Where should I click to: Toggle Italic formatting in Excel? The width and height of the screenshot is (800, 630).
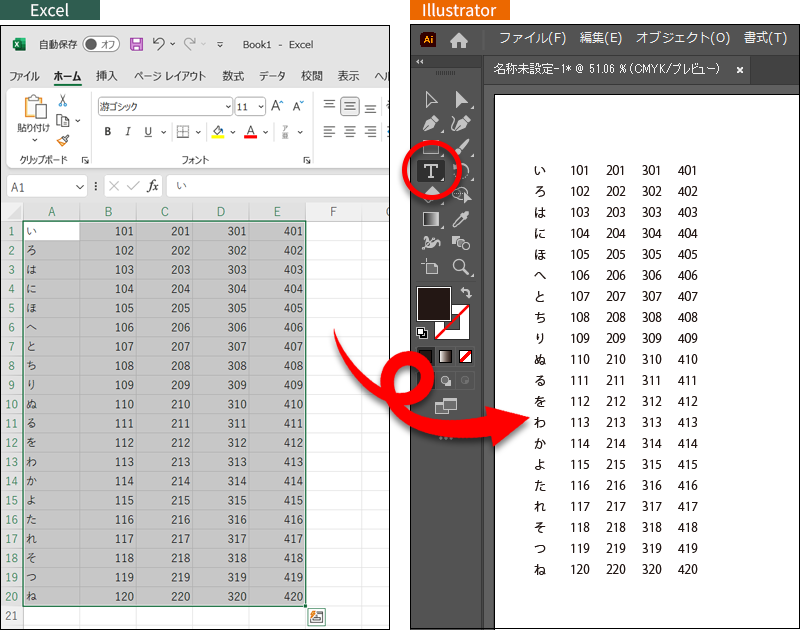tap(128, 132)
